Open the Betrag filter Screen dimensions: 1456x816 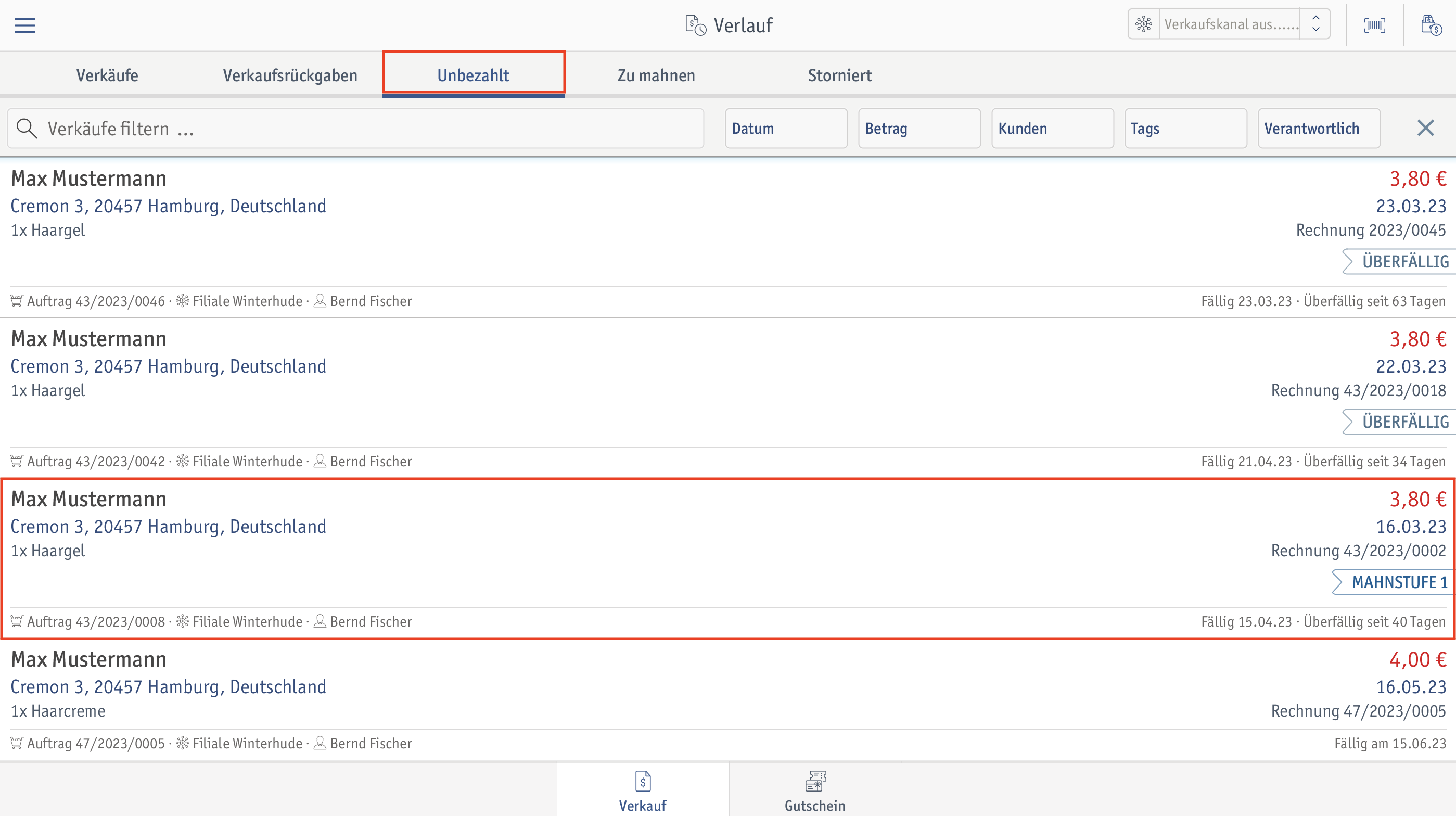point(919,128)
